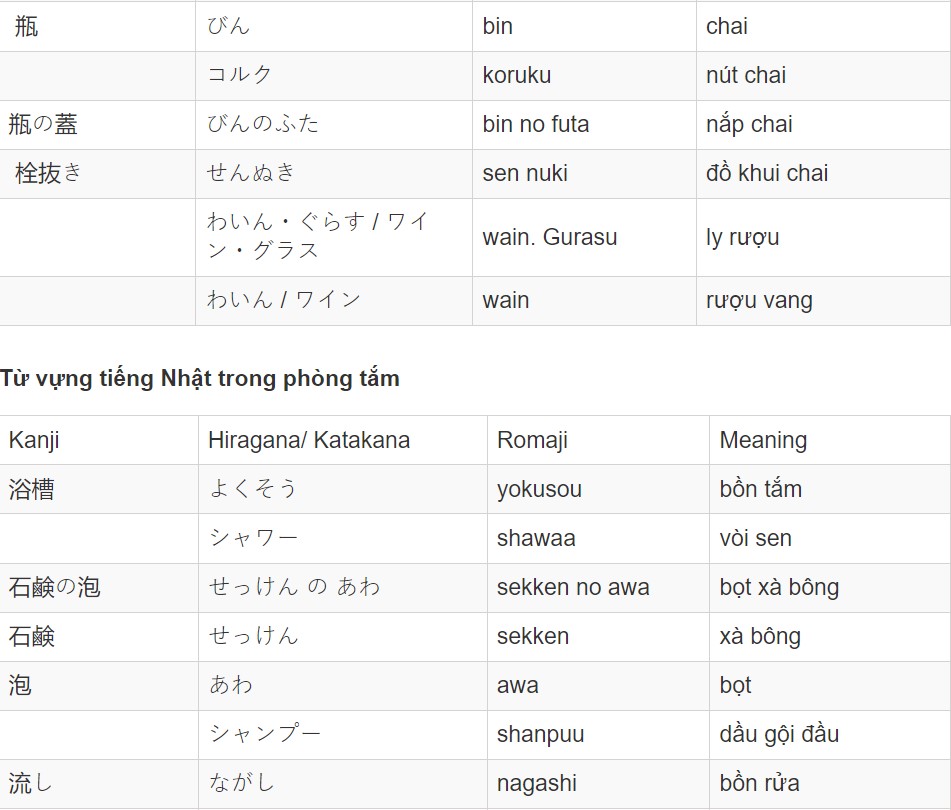
Task: Click the meaning 'dầu gội đầu'
Action: point(779,735)
